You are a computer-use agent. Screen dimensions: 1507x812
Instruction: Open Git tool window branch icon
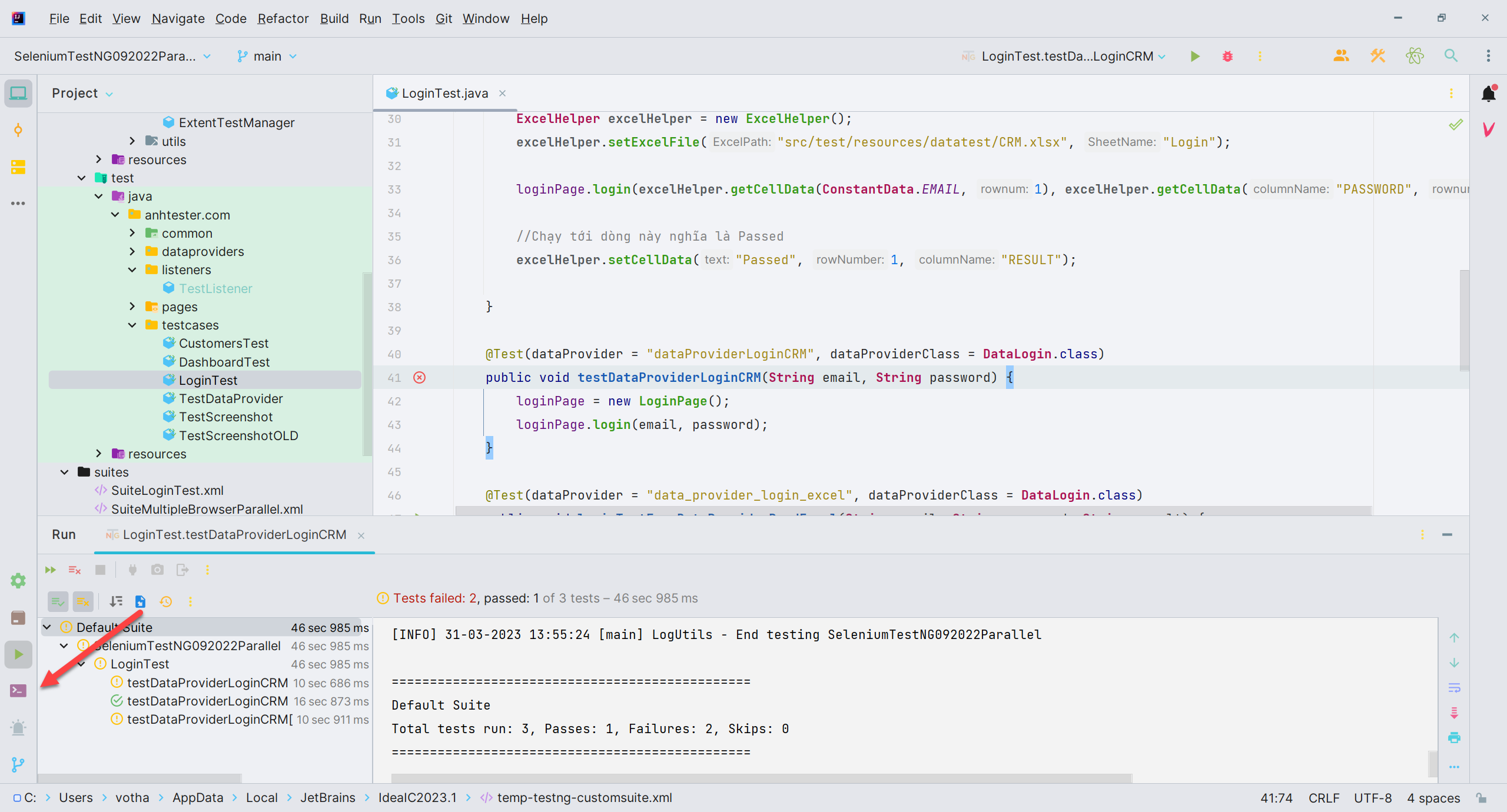coord(18,764)
